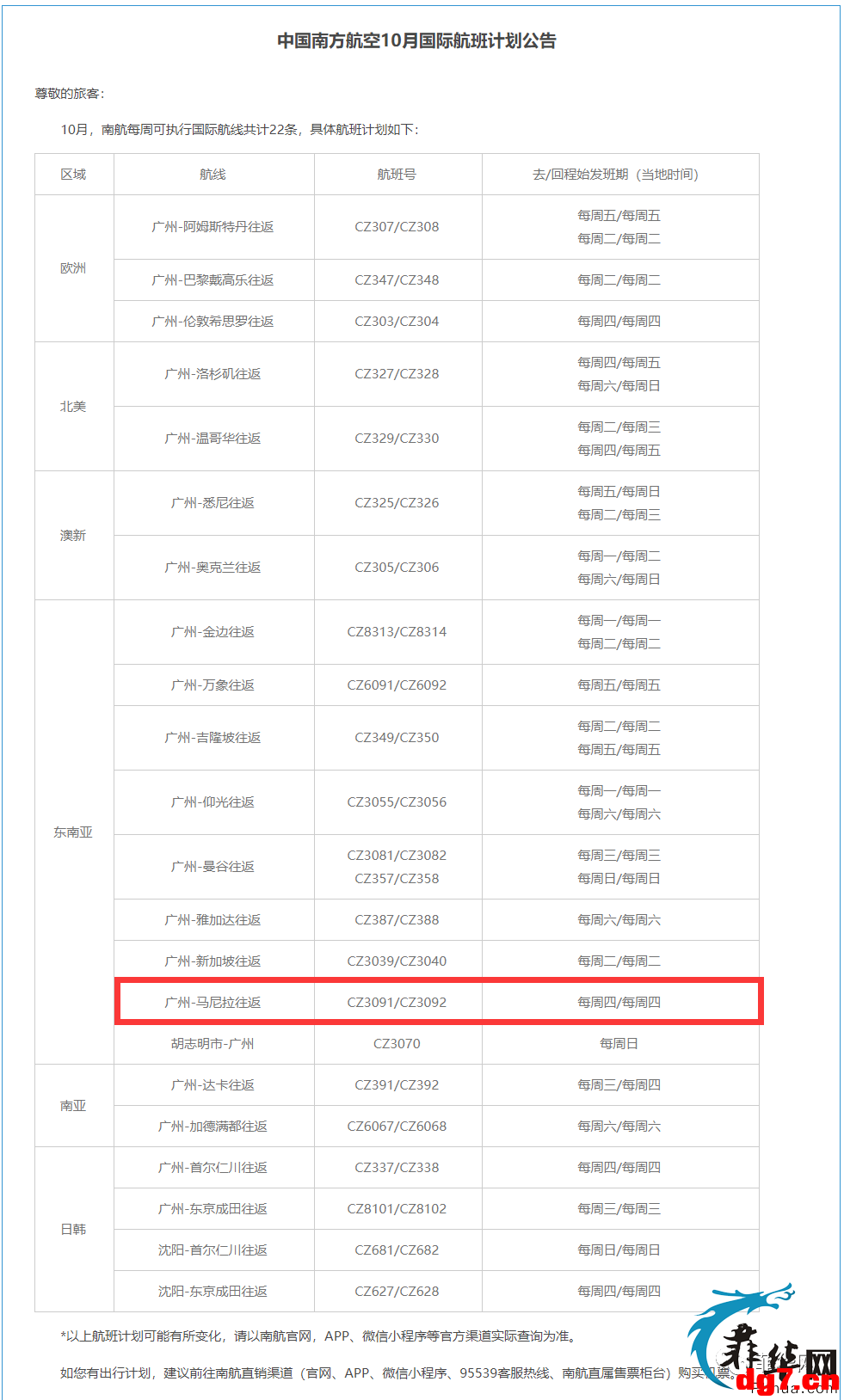This screenshot has height=1400, width=844.
Task: Select the greeting text "尊敬的旅客:"
Action: coord(70,94)
